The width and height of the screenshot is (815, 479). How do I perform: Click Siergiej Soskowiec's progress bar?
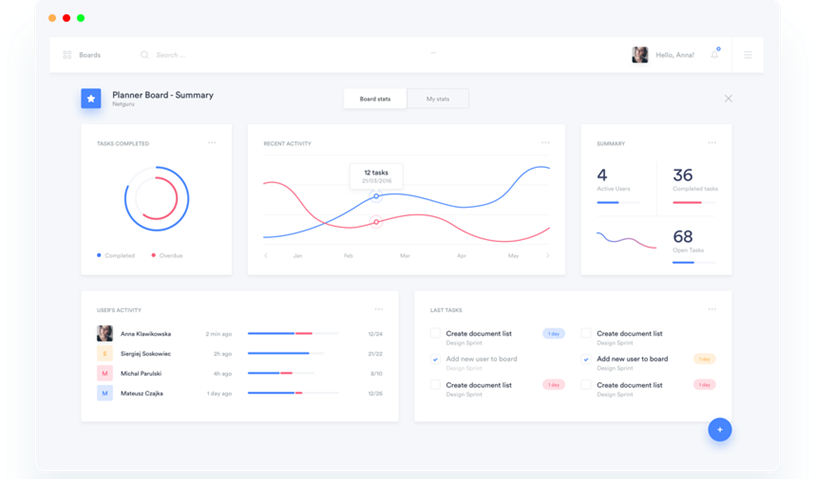[286, 353]
